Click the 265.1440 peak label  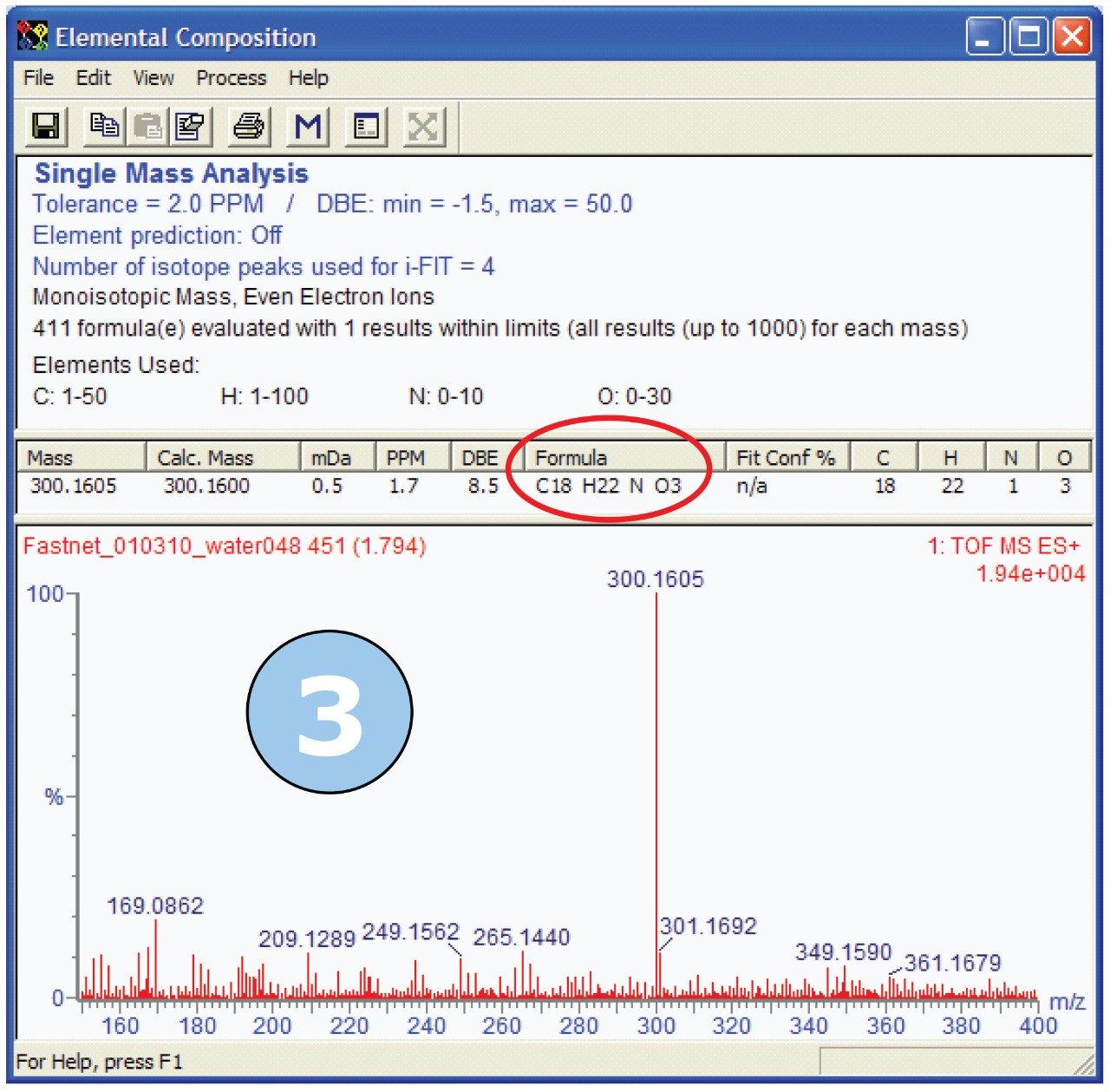(x=521, y=937)
